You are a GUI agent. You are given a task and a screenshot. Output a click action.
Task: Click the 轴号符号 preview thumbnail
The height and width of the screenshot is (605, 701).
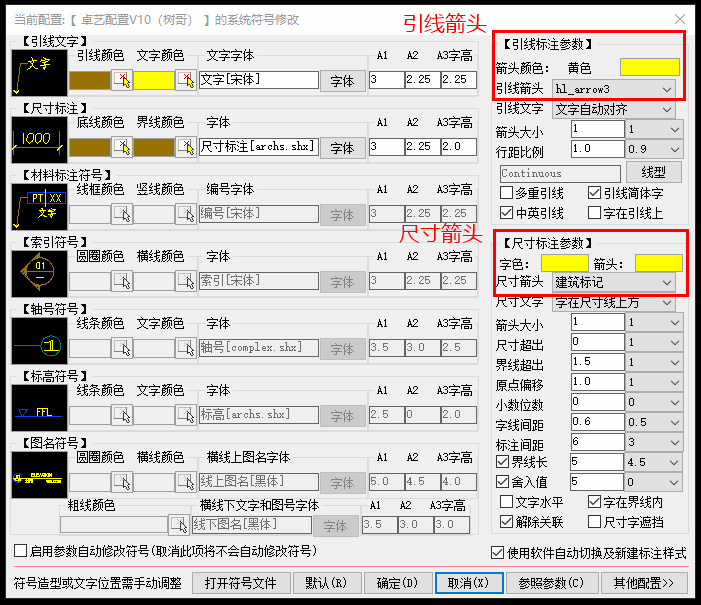39,341
